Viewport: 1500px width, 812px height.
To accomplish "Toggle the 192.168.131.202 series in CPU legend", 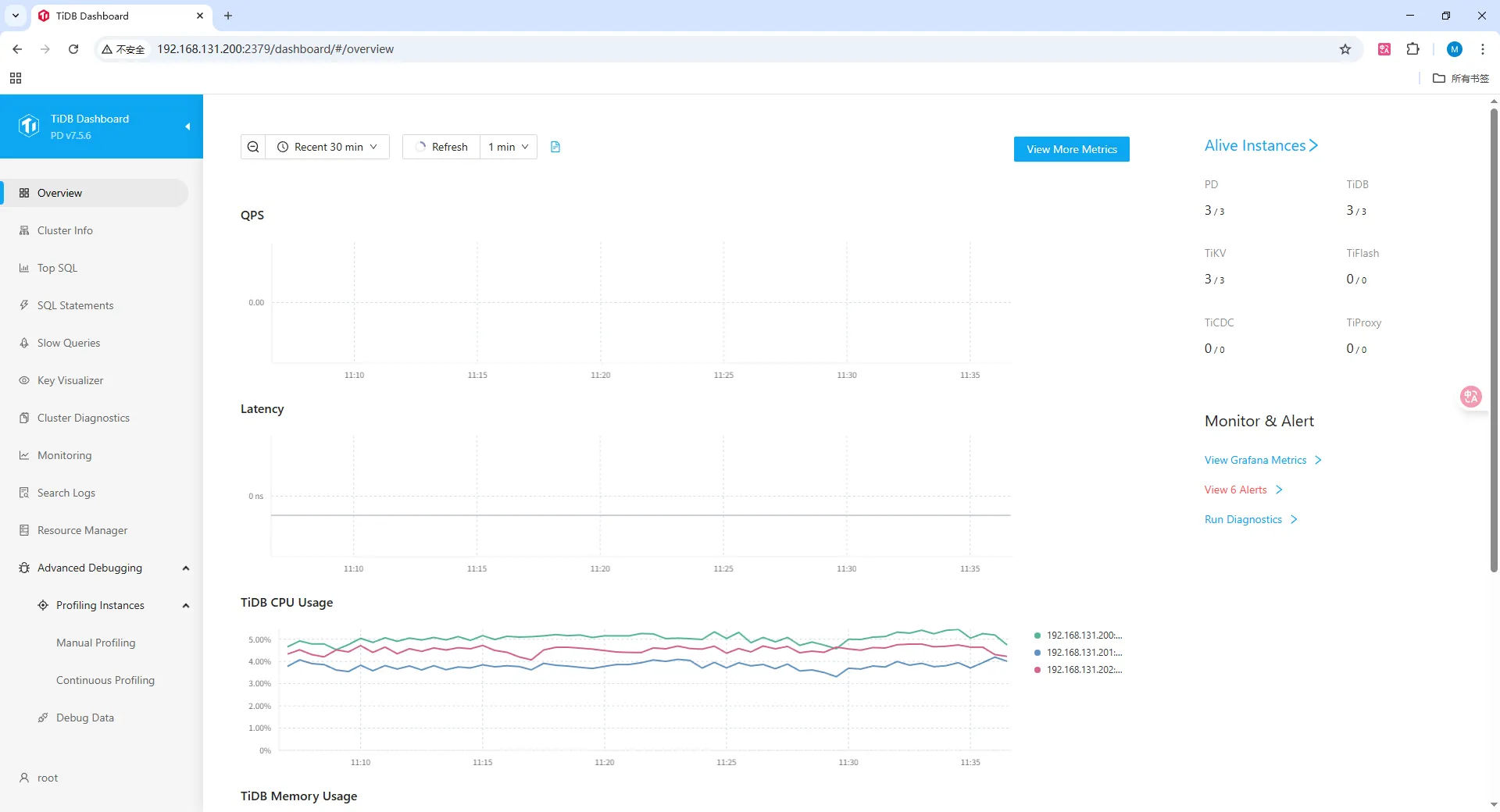I will pyautogui.click(x=1083, y=670).
